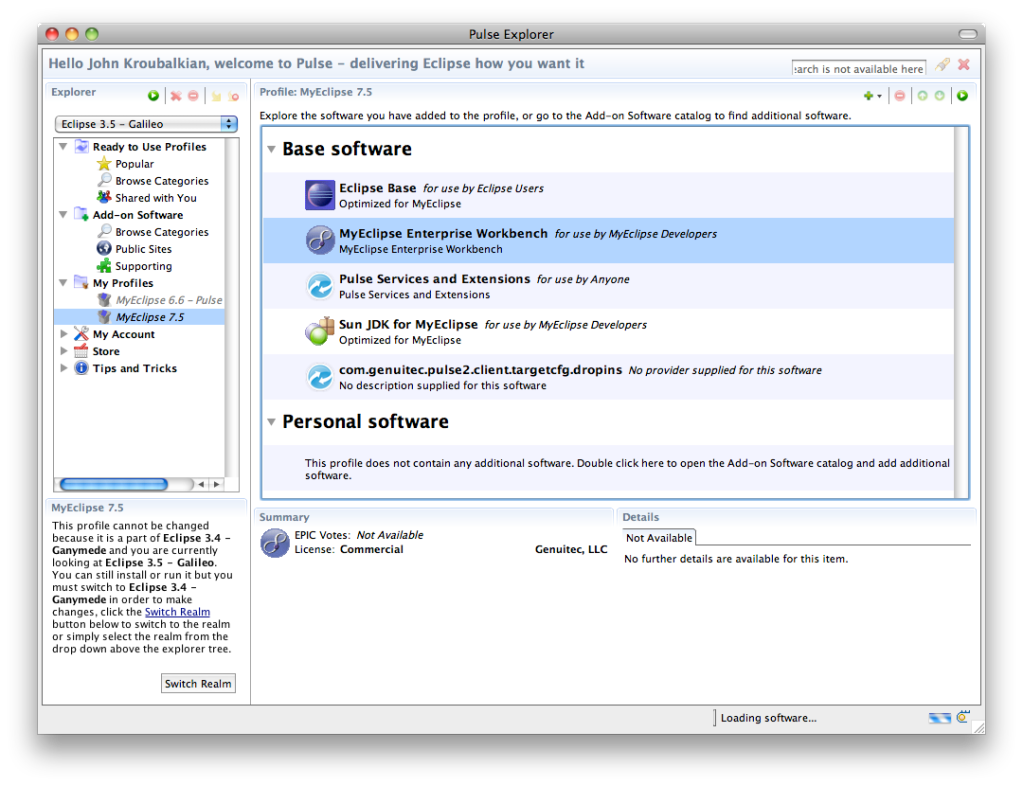Click window toolbar toggle pill in title bar
This screenshot has height=786, width=1023.
point(968,34)
